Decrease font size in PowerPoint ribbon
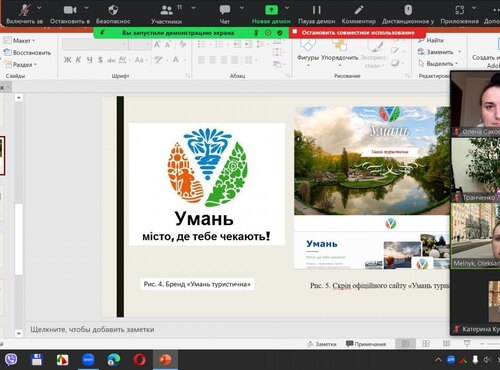Image resolution: width=500 pixels, height=370 pixels. click(168, 44)
